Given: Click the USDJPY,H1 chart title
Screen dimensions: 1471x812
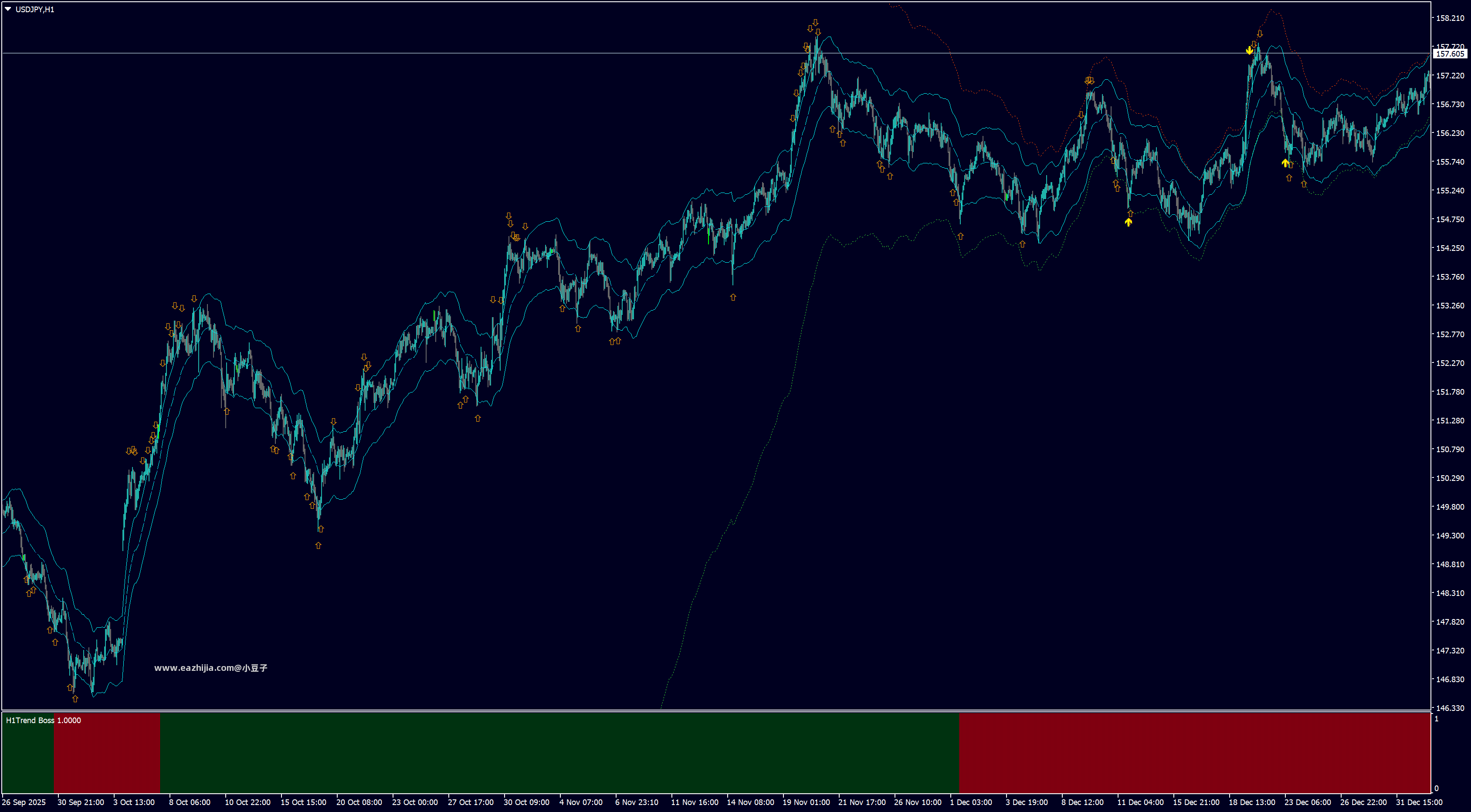Looking at the screenshot, I should (35, 10).
